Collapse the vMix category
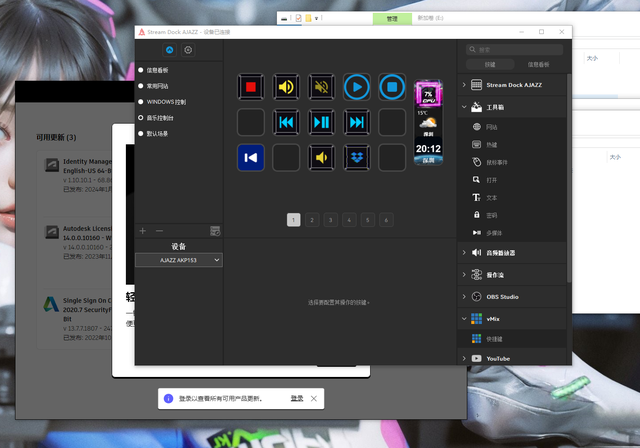The height and width of the screenshot is (448, 640). 464,319
